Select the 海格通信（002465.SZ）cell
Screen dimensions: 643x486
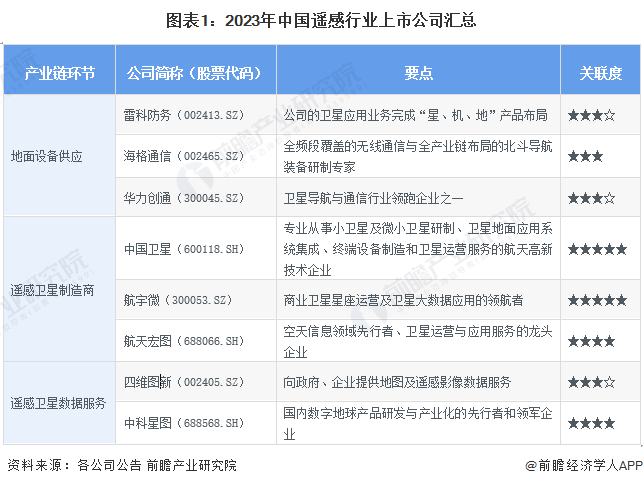(x=196, y=156)
